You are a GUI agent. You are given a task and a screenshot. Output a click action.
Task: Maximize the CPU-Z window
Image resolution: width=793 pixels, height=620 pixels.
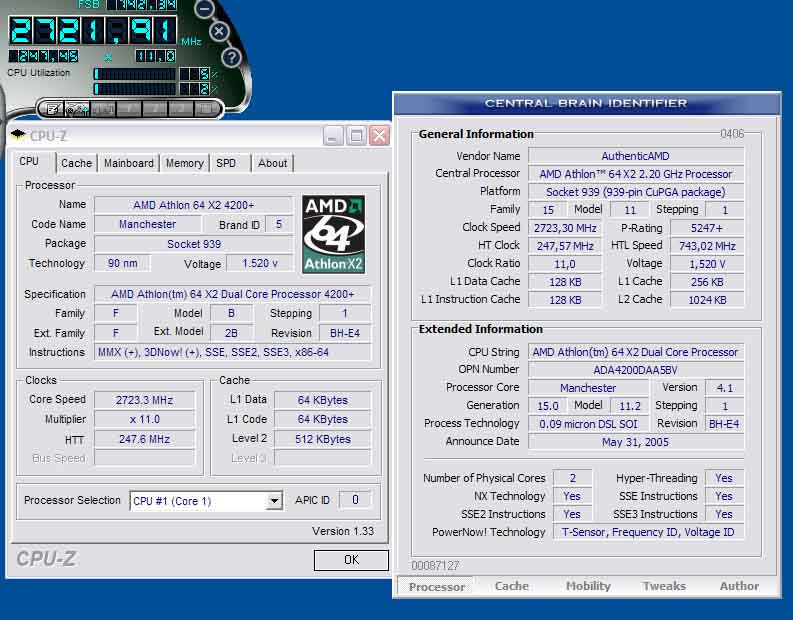(356, 136)
